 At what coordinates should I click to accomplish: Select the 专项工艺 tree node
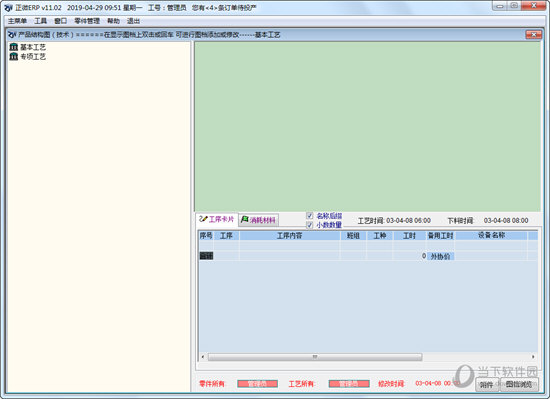point(33,56)
